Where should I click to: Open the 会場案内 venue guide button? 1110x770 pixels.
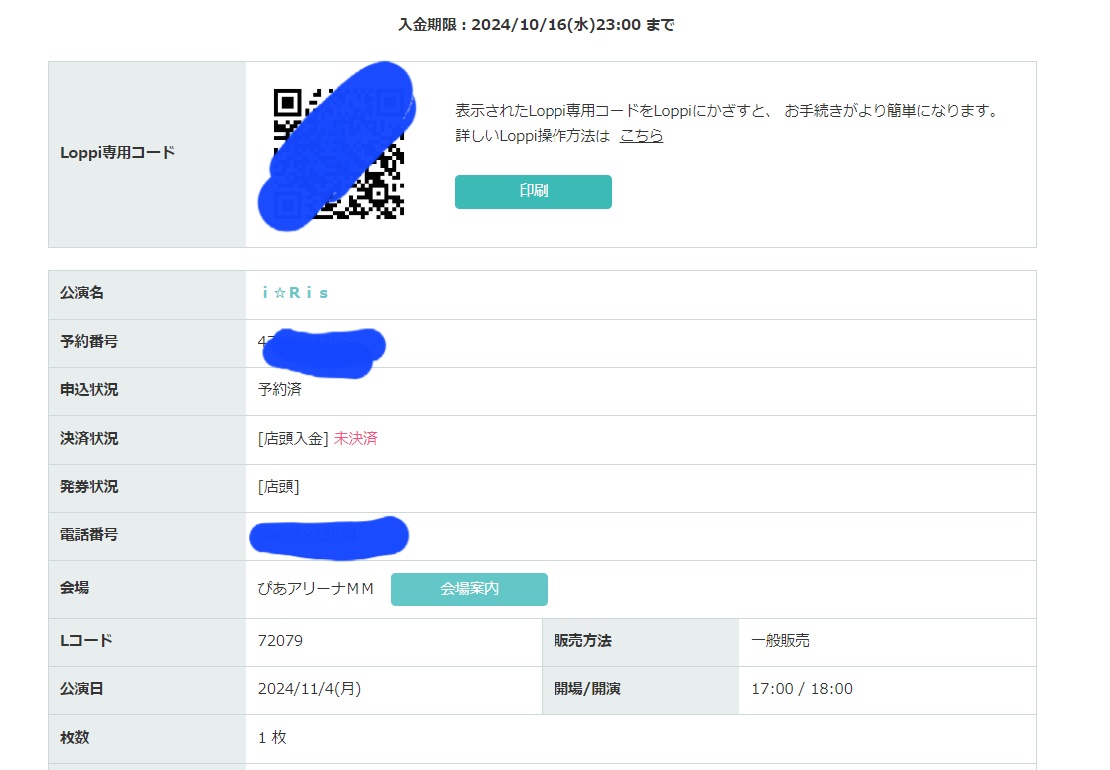pos(469,589)
